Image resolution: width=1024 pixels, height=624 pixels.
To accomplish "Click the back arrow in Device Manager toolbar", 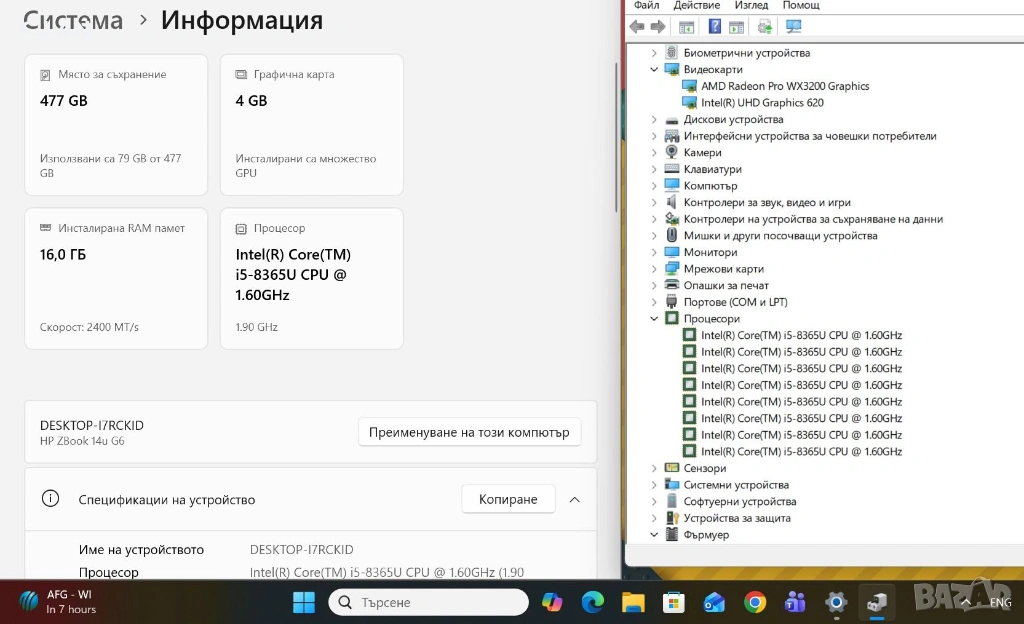I will coord(636,27).
